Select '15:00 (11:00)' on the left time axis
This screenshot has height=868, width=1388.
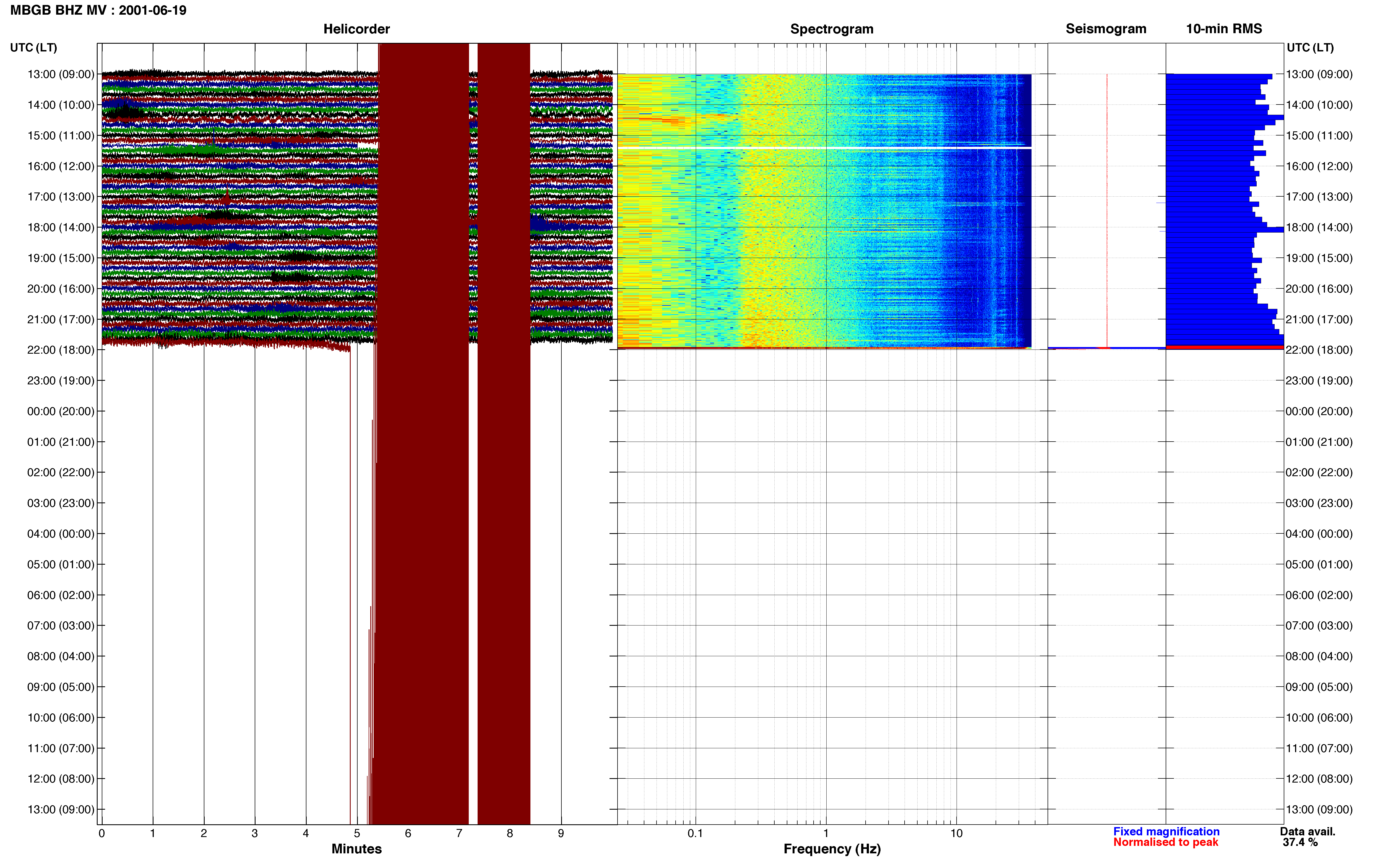point(61,135)
